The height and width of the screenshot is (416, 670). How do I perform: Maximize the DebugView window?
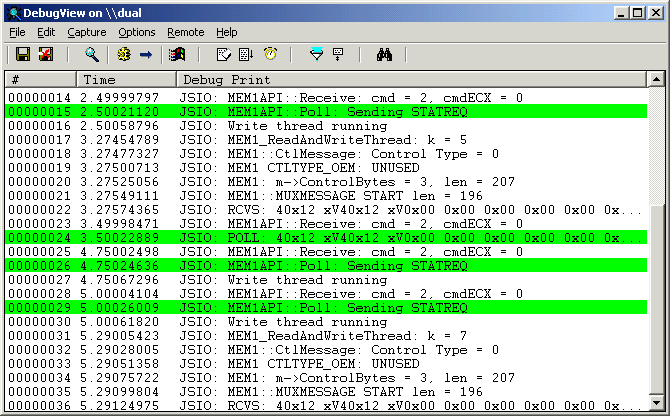[x=637, y=13]
